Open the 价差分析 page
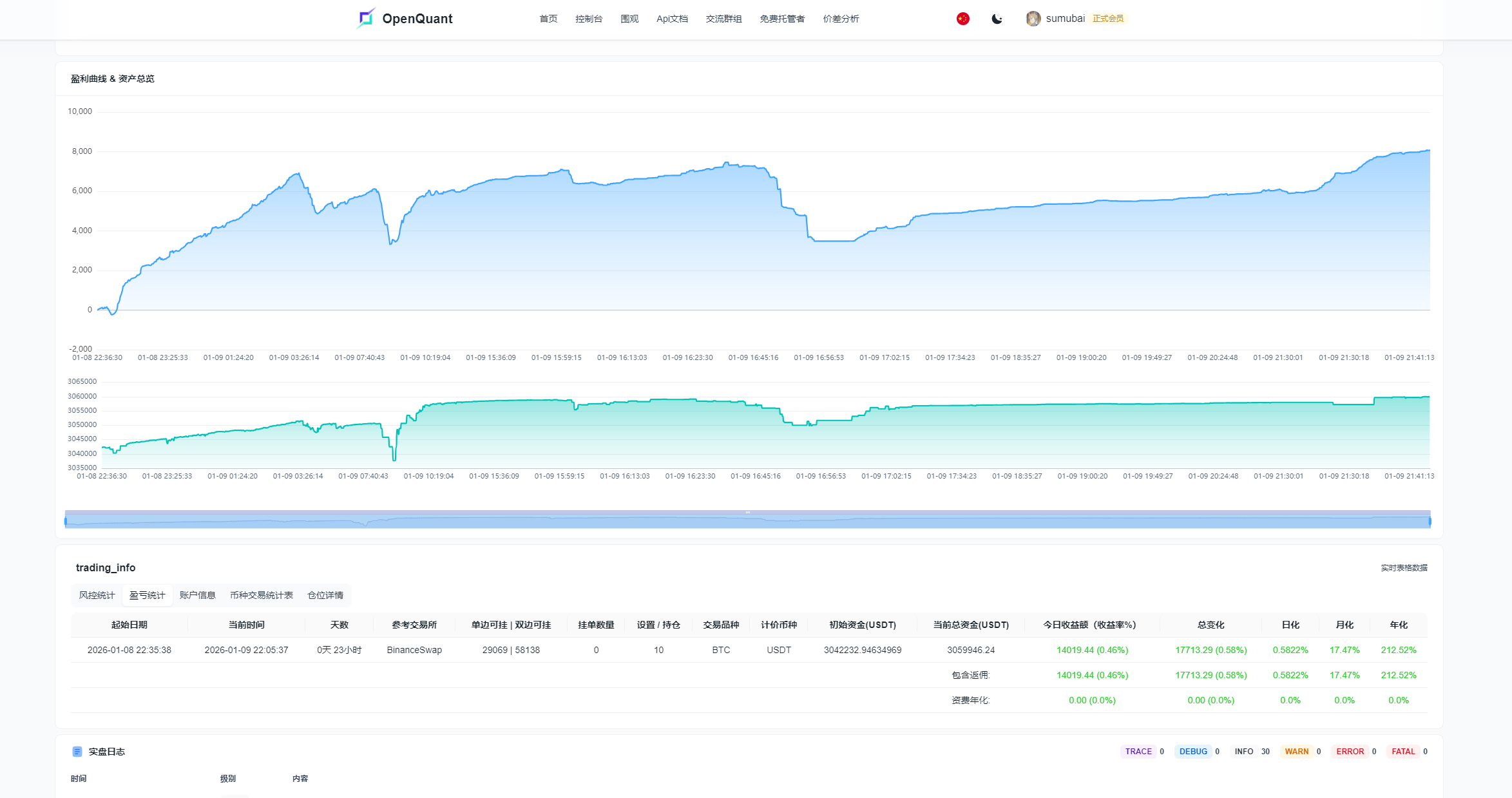The width and height of the screenshot is (1512, 798). pos(841,19)
